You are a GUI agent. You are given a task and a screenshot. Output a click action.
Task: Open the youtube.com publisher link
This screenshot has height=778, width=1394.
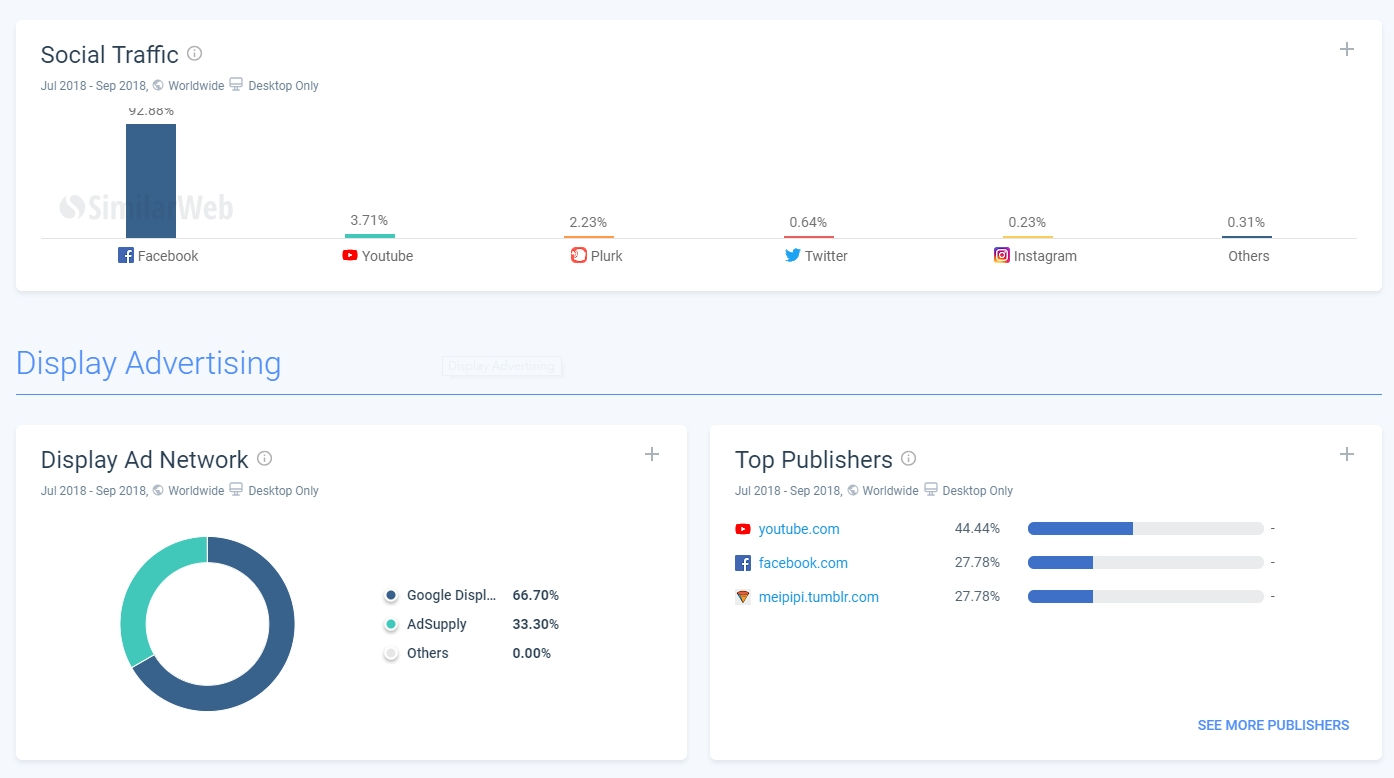pos(798,529)
